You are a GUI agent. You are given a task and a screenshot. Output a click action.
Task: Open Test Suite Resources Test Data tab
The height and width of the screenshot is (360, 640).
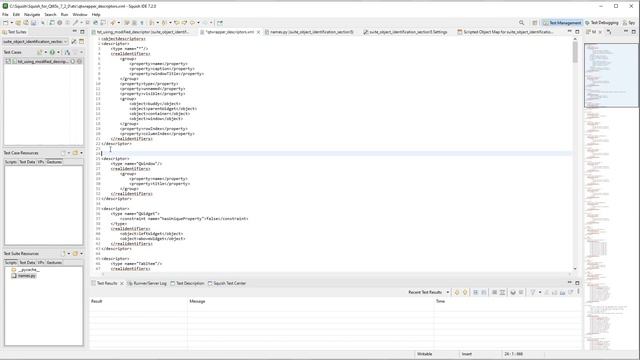pos(27,262)
